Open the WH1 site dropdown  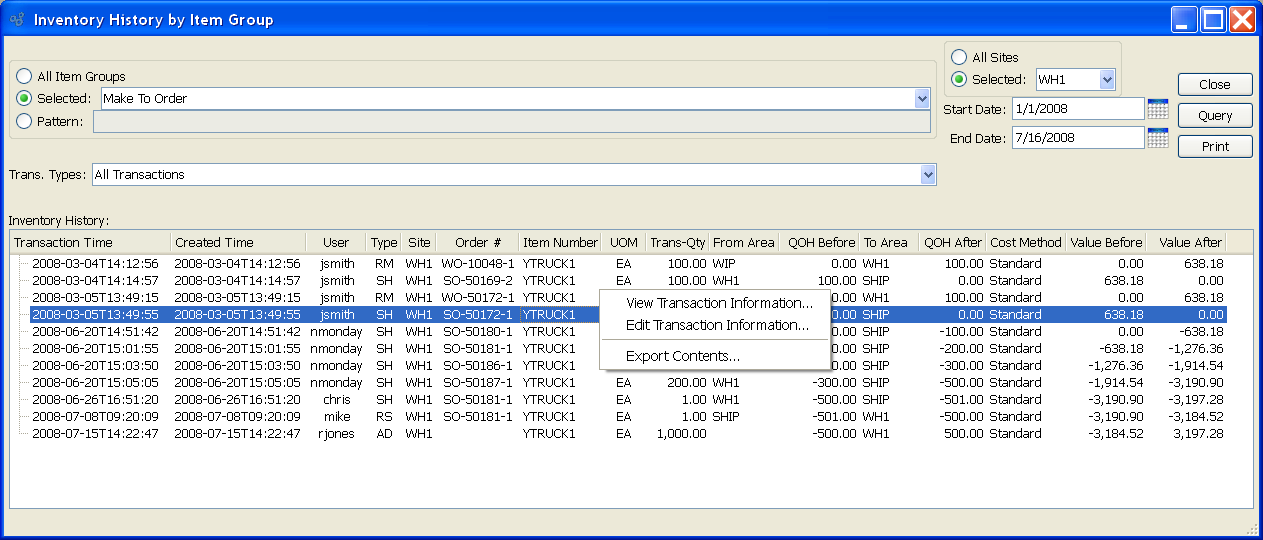(x=1106, y=80)
